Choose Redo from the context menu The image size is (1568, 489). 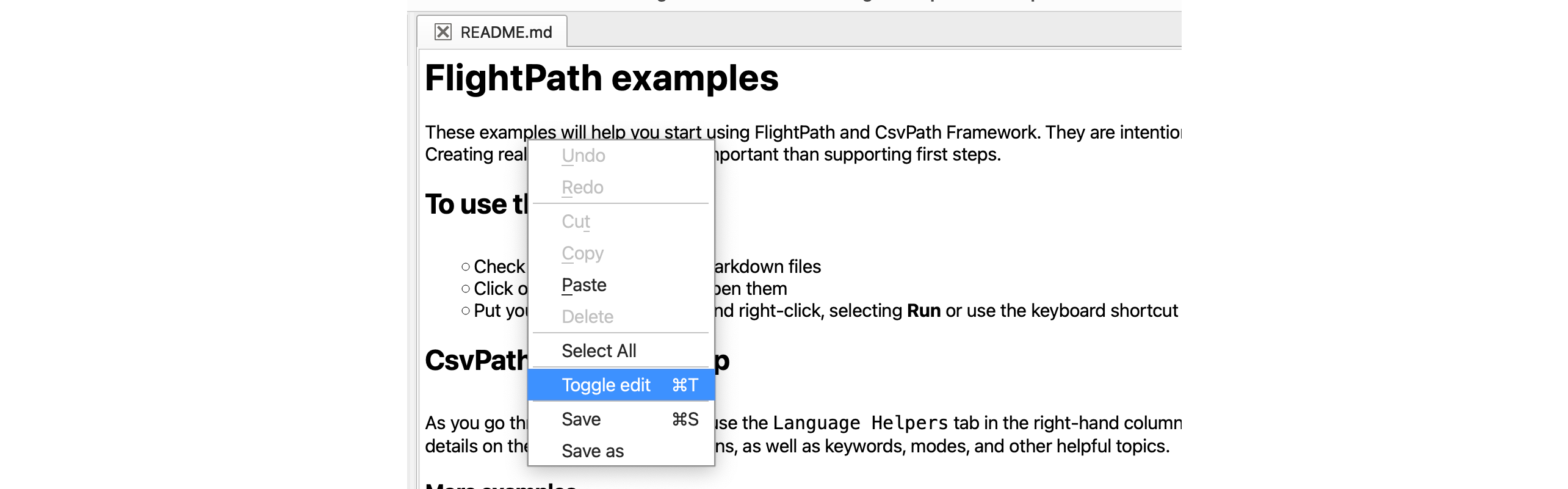[x=582, y=187]
